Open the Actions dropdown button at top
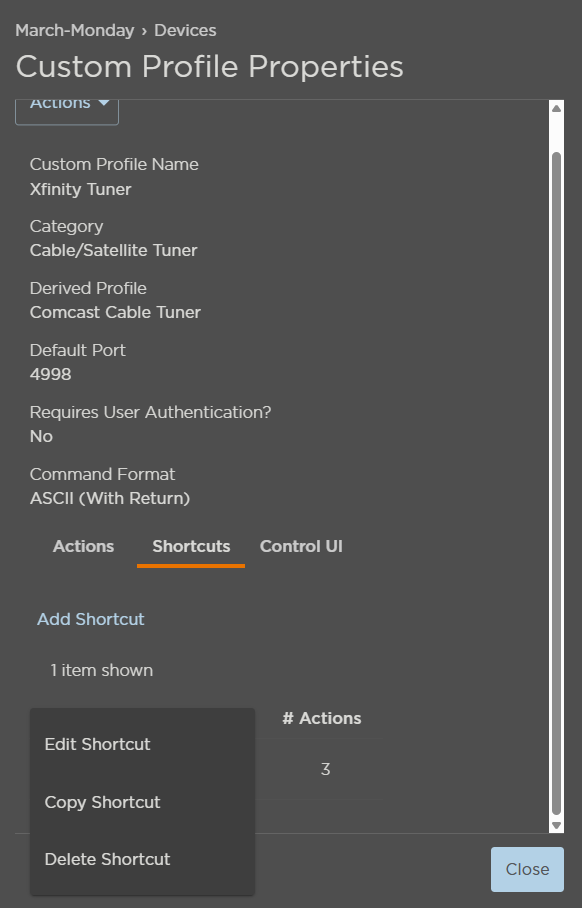The height and width of the screenshot is (908, 582). (x=67, y=111)
